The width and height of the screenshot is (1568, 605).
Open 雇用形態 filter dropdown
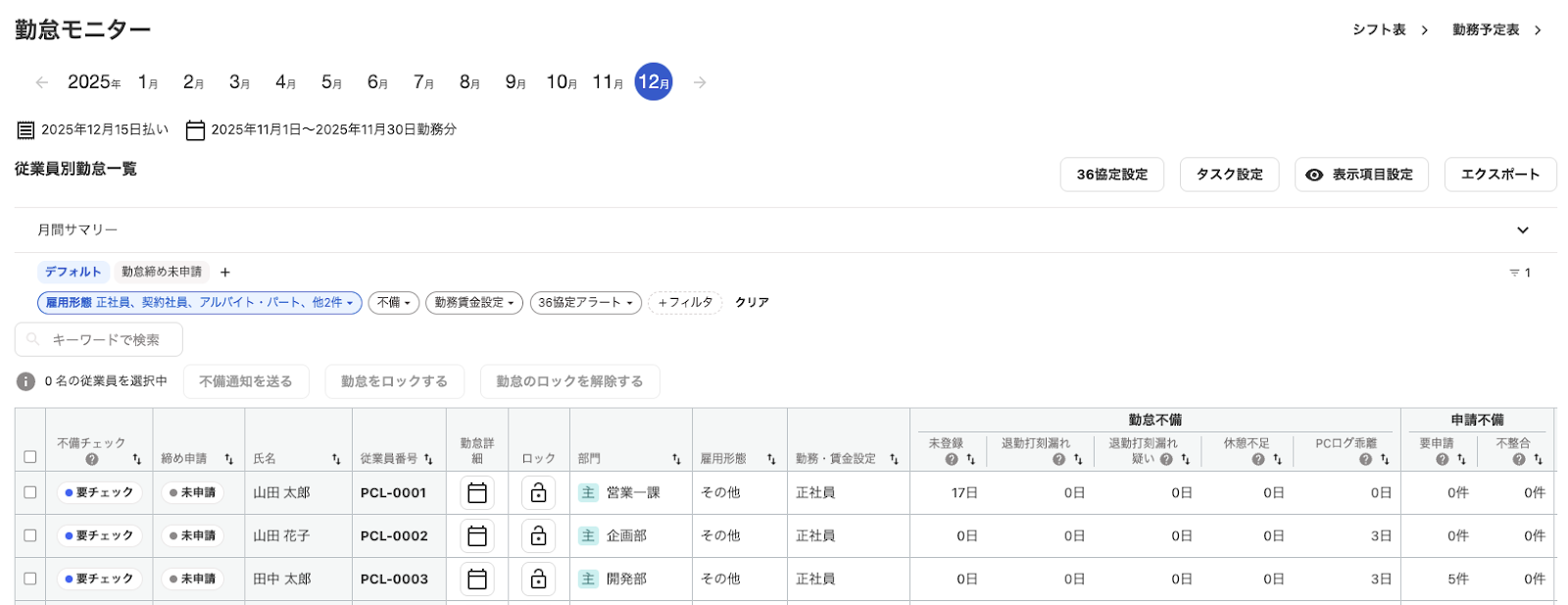click(200, 303)
